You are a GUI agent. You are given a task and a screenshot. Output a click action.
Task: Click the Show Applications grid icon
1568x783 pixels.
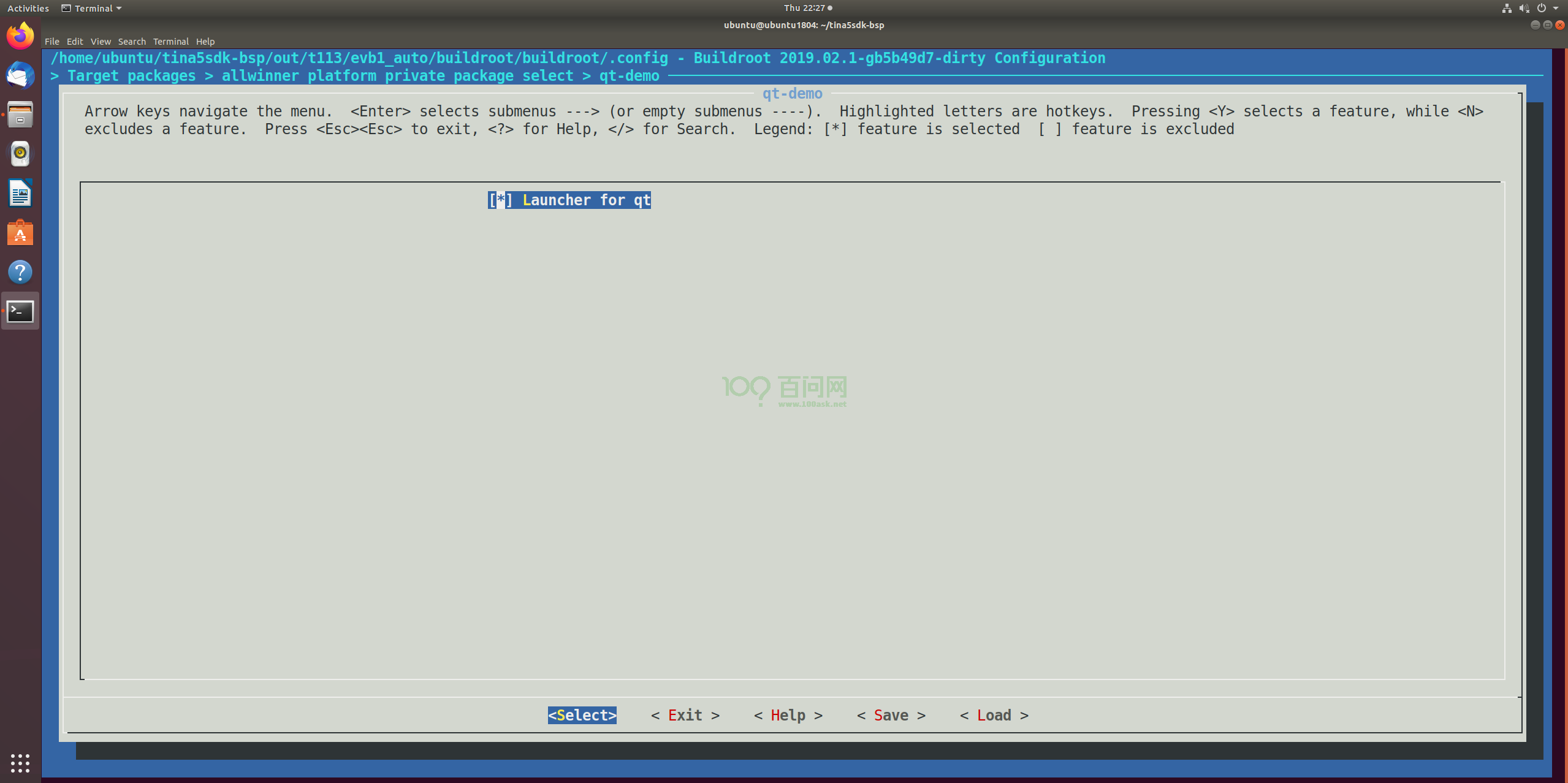point(20,763)
